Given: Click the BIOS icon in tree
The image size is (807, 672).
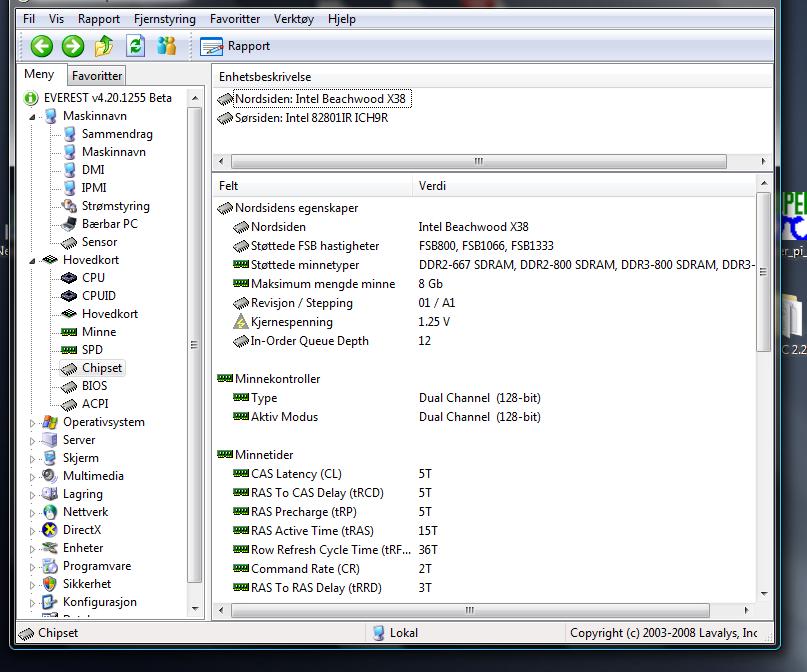Looking at the screenshot, I should [69, 386].
